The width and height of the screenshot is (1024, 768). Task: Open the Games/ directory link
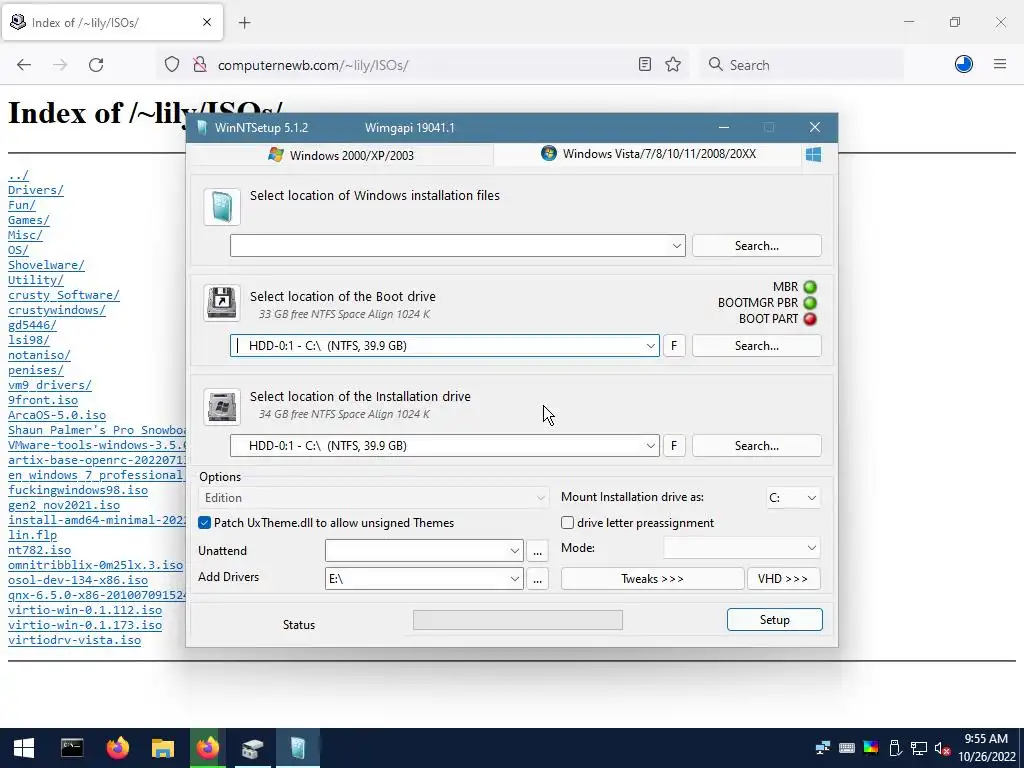pos(29,220)
